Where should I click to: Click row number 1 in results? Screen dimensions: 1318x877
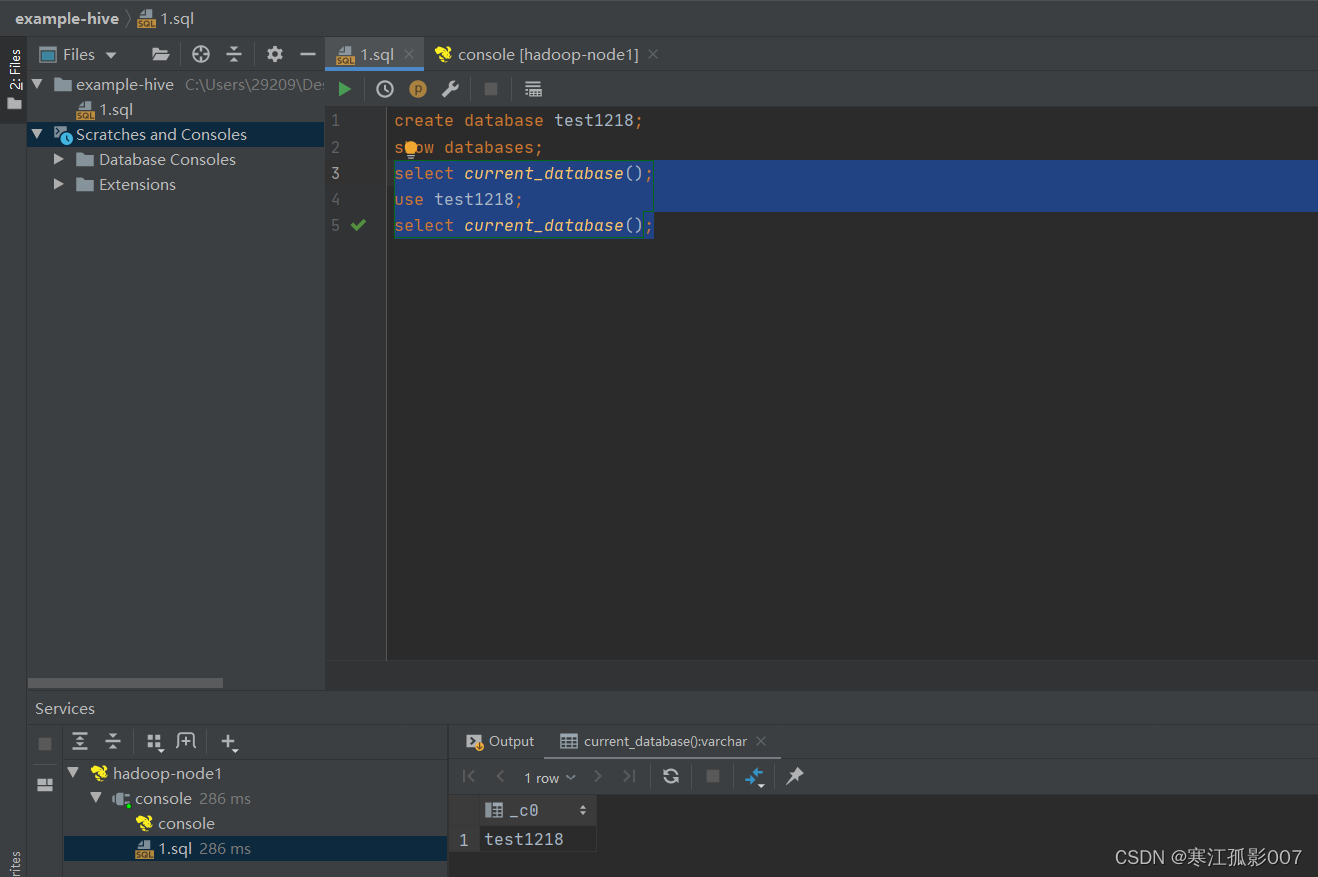463,839
